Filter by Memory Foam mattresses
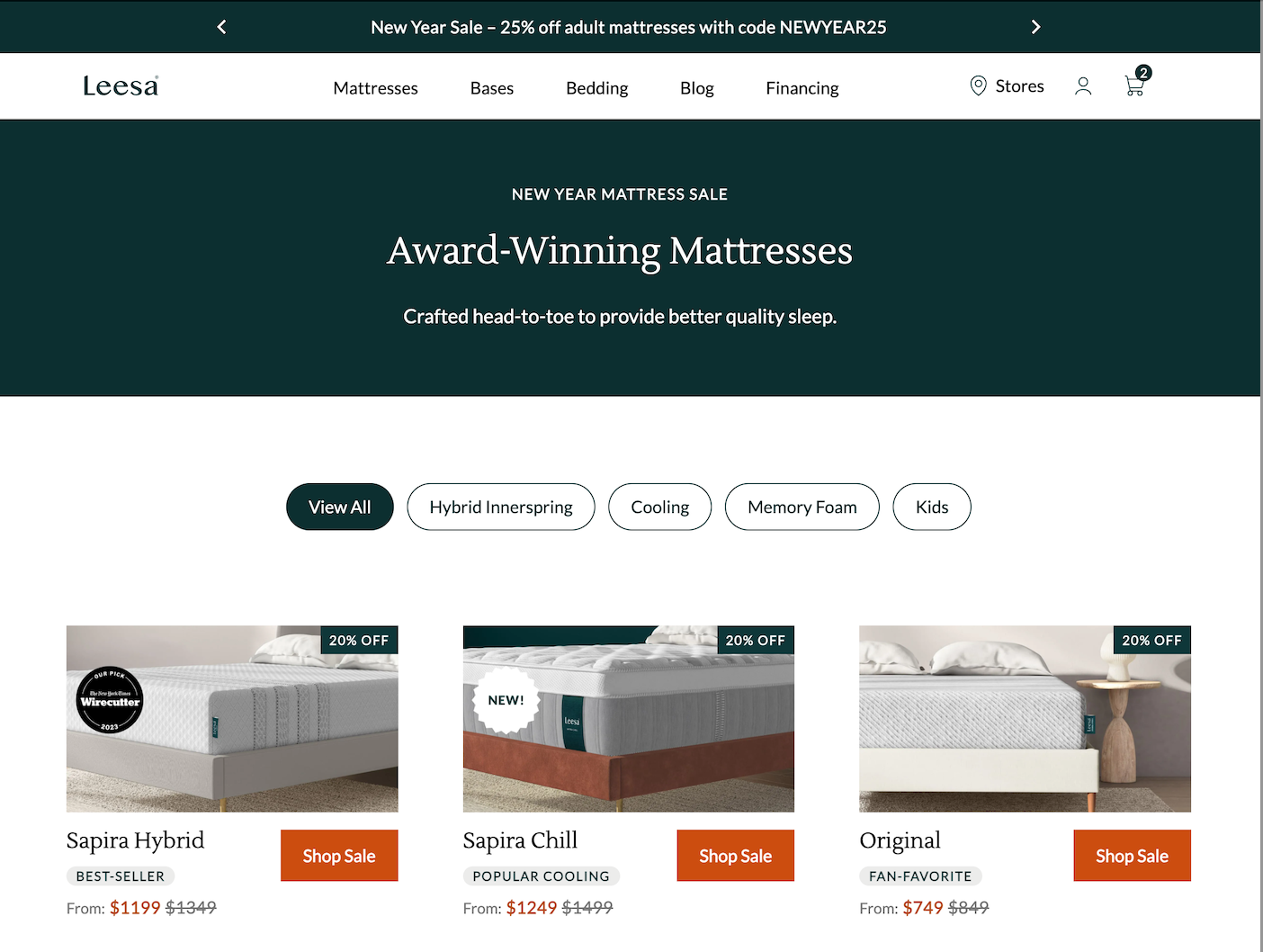The height and width of the screenshot is (952, 1263). pos(802,507)
